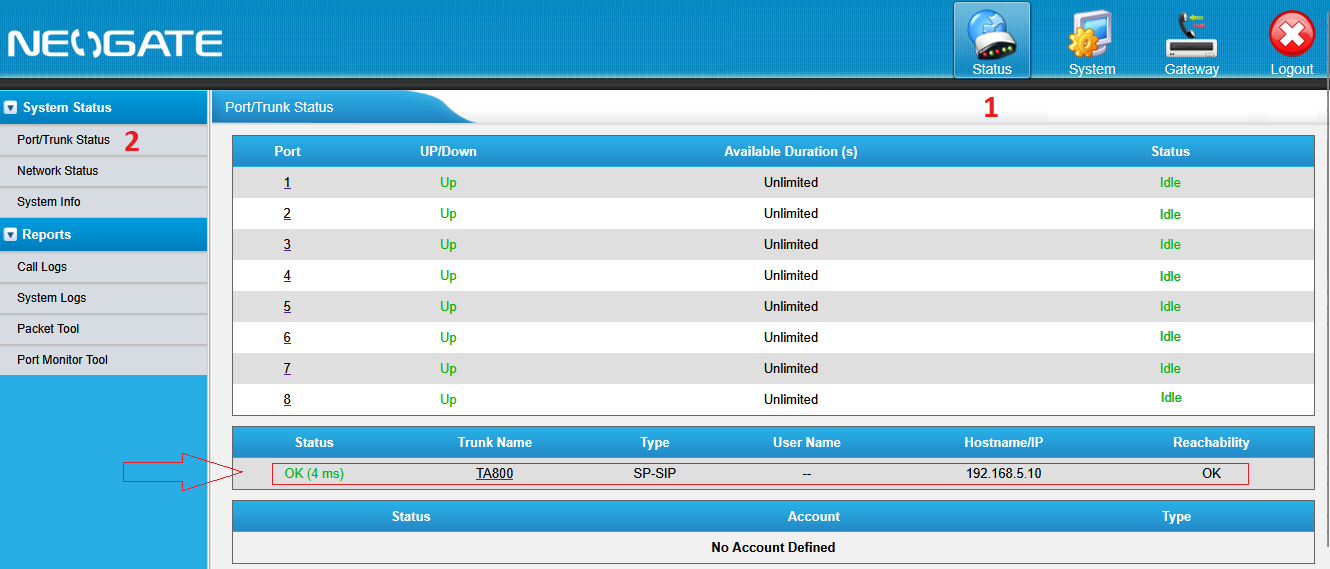Screen dimensions: 1330x569
Task: Select Port/Trunk Status in sidebar
Action: [x=63, y=140]
